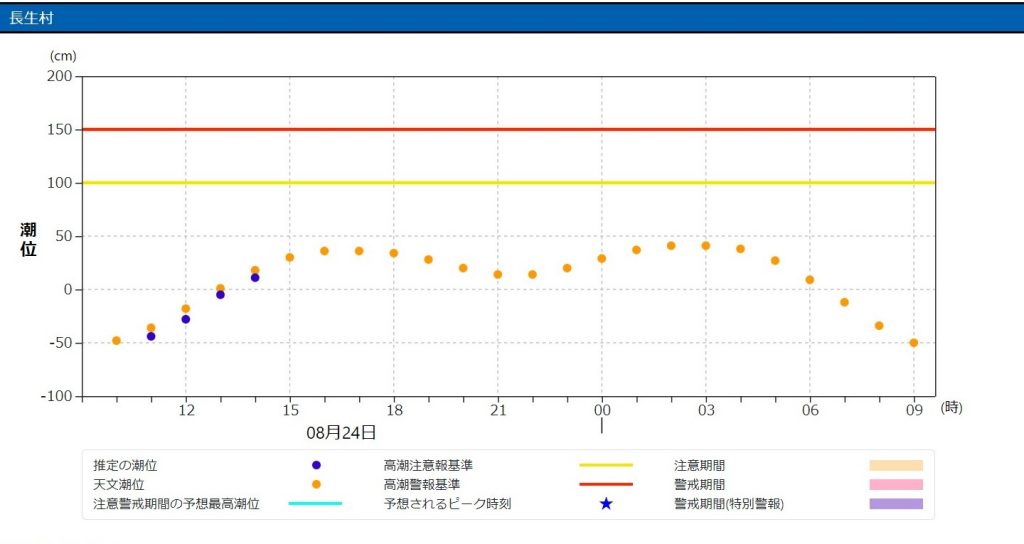This screenshot has width=1024, height=544.
Task: Click the orange data point at 18 o'clock
Action: (394, 253)
